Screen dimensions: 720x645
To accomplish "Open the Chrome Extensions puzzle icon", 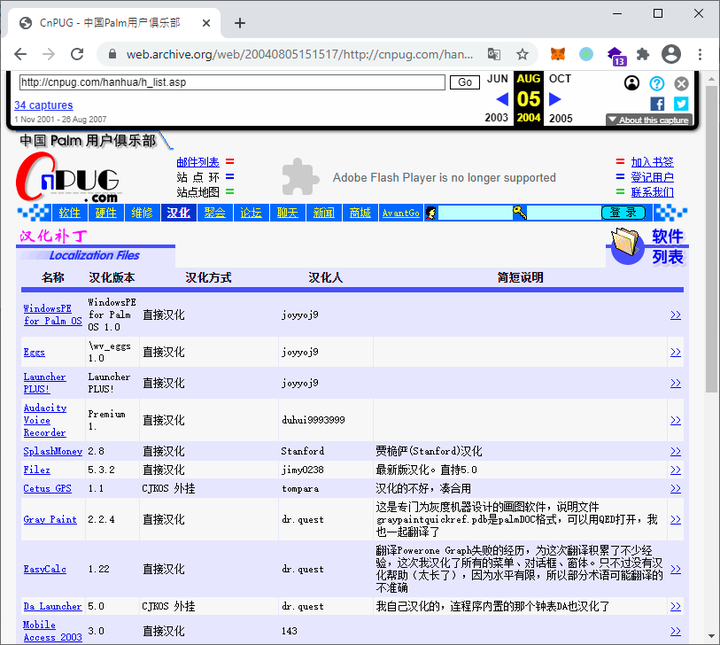I will tap(642, 54).
